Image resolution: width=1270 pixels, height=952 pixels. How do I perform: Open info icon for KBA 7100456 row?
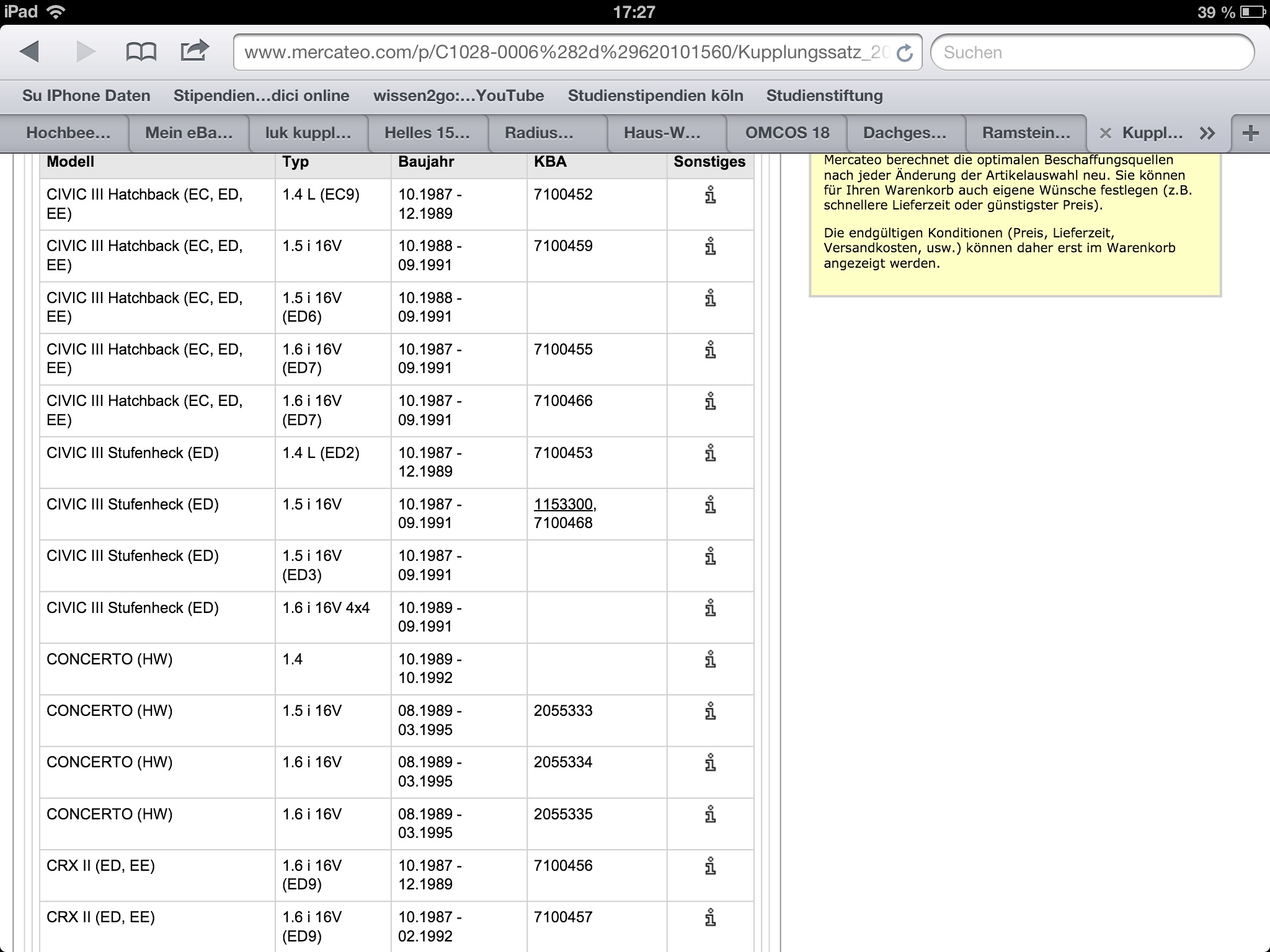710,866
